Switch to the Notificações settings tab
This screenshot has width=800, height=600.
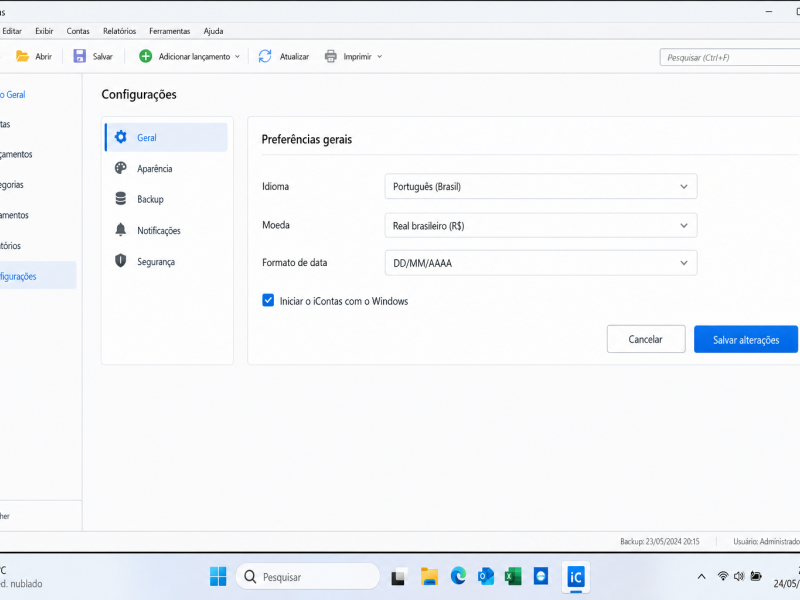point(166,230)
